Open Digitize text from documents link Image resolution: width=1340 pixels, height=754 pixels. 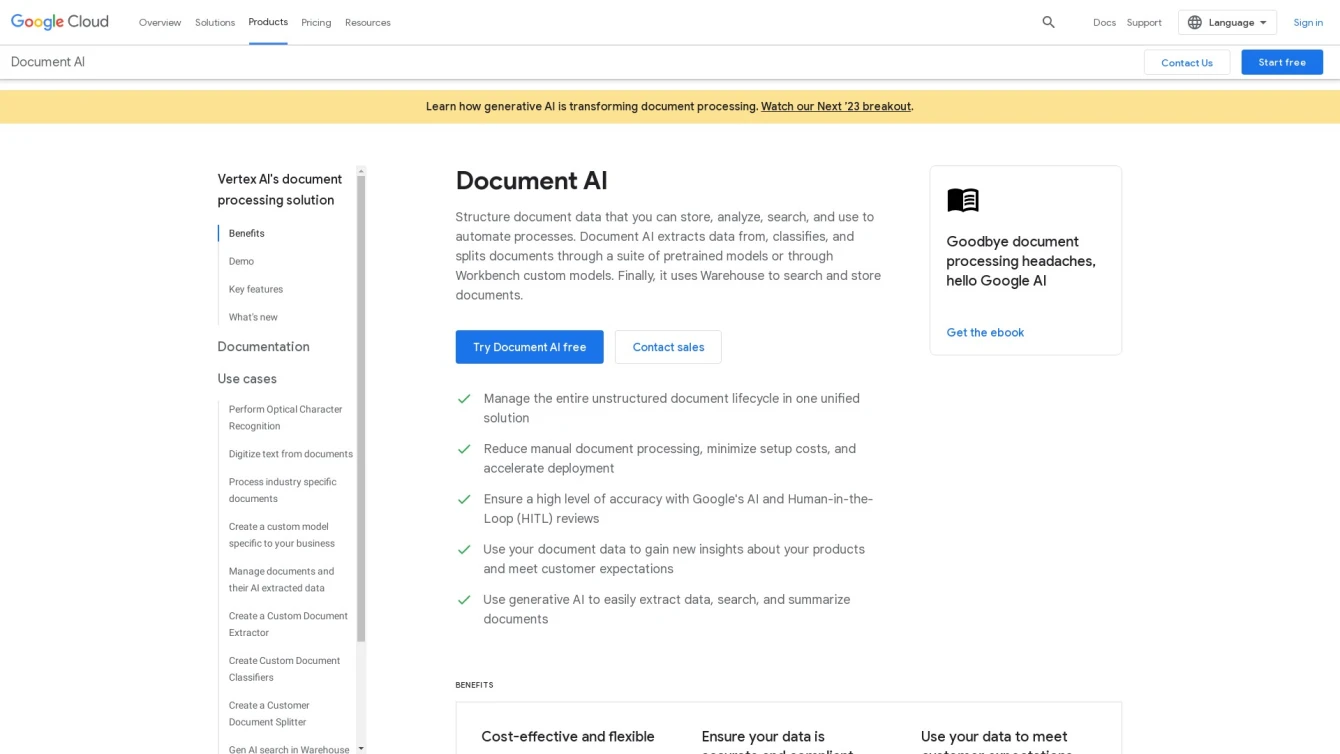291,454
